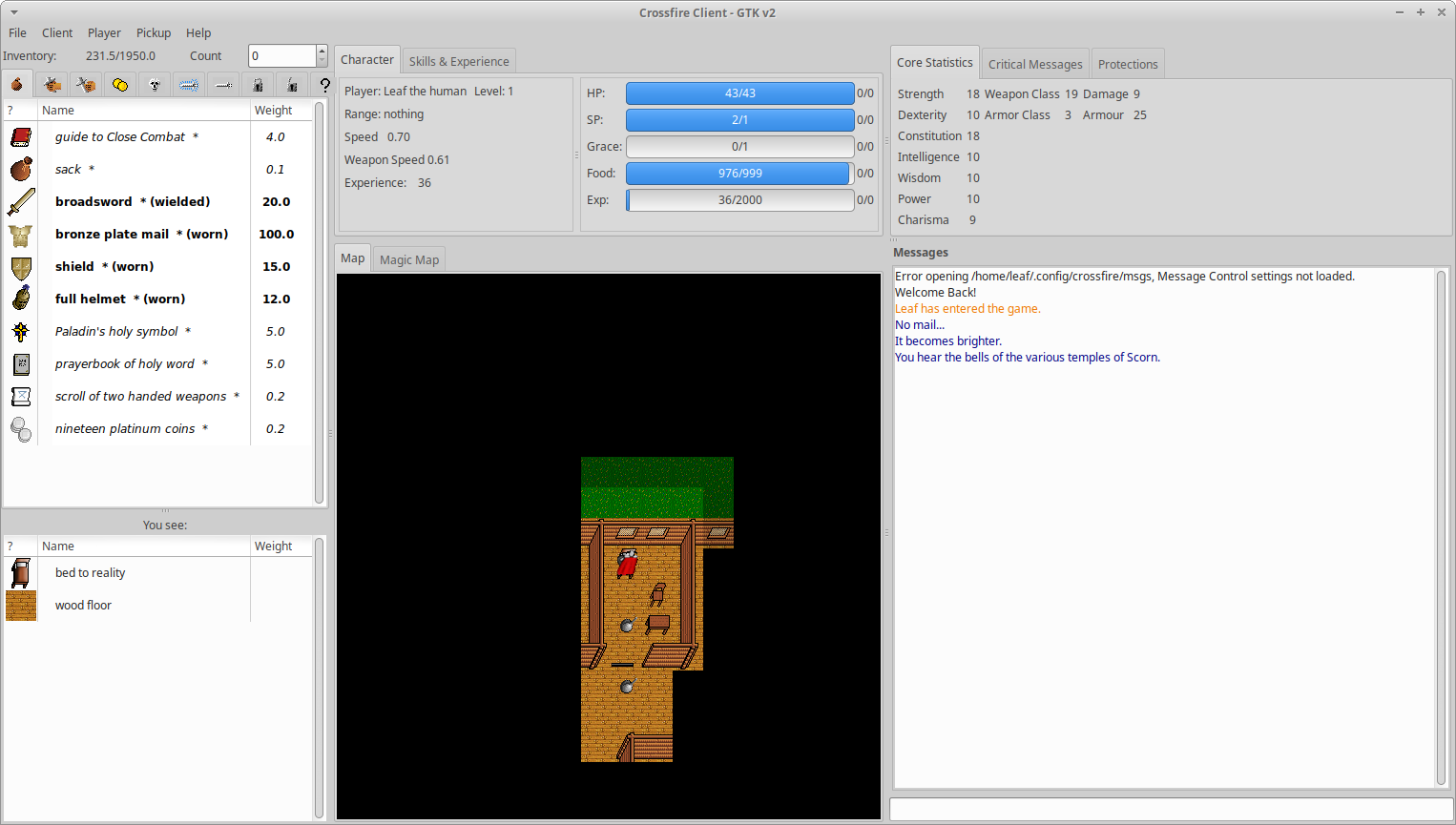Click the Messages panel vertical scrollbar
Screen dimensions: 1456x825
click(x=1441, y=527)
